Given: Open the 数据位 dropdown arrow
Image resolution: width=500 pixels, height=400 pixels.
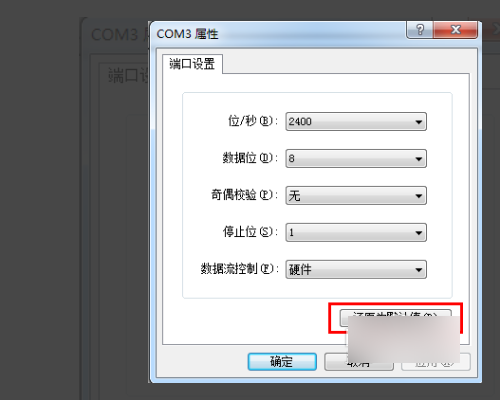Looking at the screenshot, I should 419,159.
